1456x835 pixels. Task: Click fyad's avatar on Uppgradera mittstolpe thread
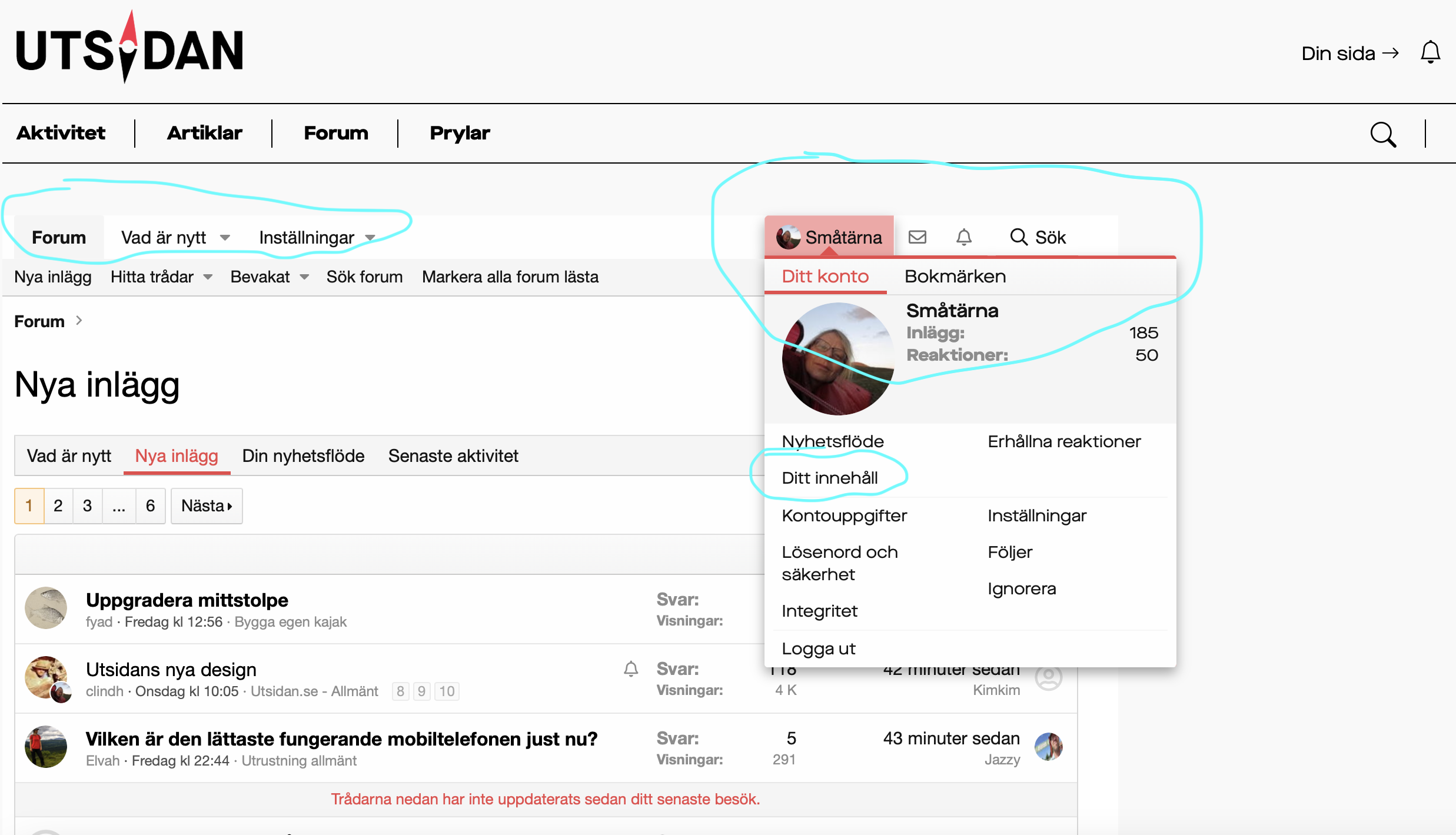pyautogui.click(x=46, y=608)
